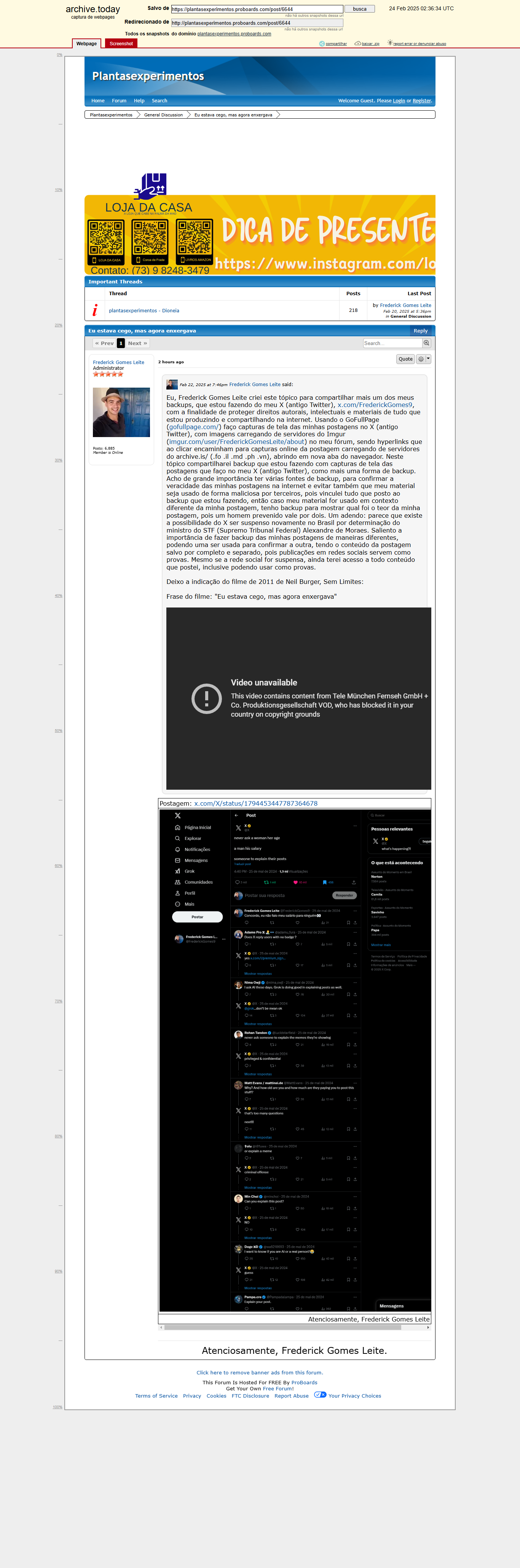The width and height of the screenshot is (520, 1568).
Task: Click the small avatar in quoted post
Action: pos(172,385)
